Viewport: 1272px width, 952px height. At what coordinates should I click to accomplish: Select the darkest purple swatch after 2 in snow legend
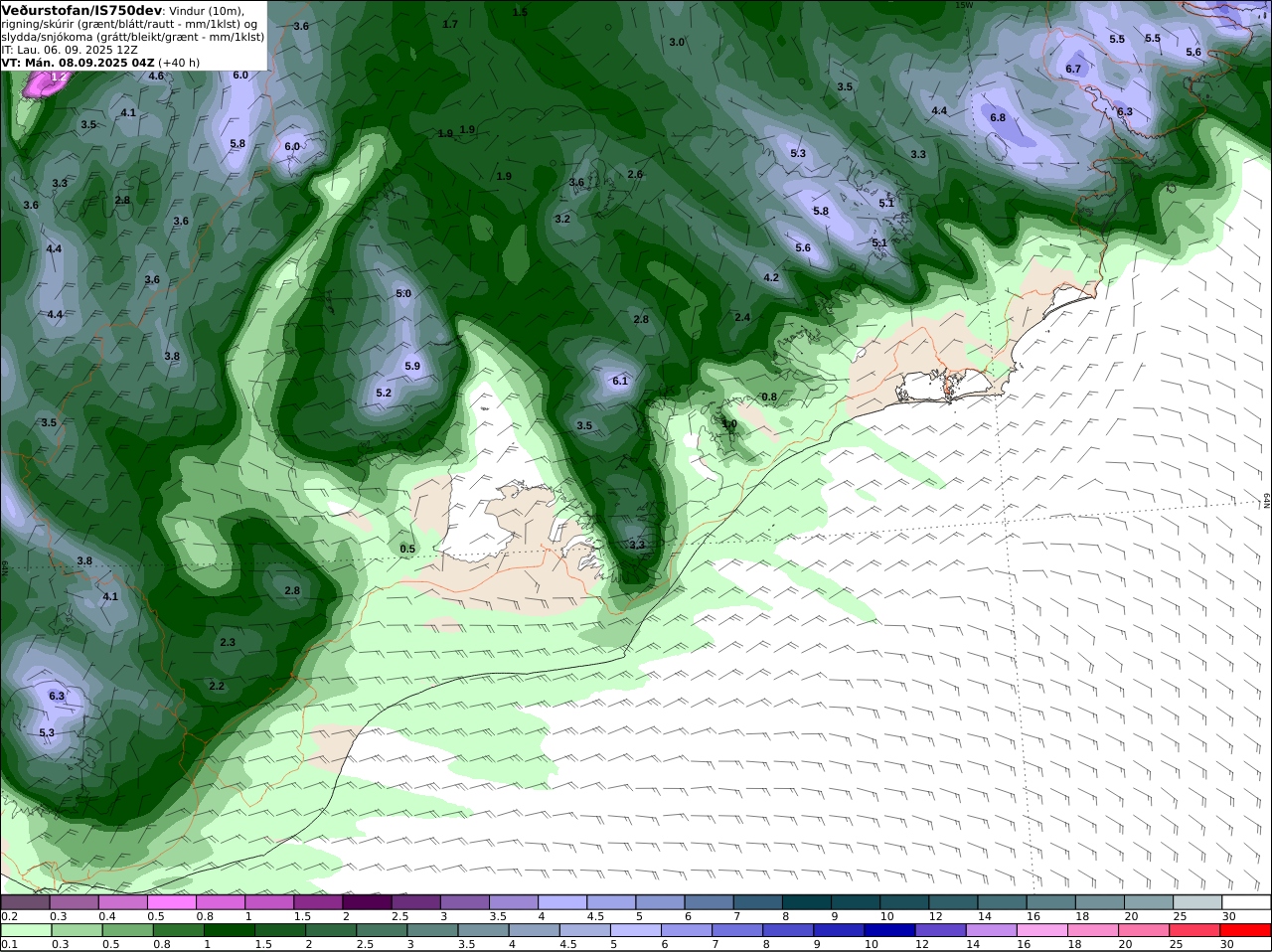[x=367, y=902]
